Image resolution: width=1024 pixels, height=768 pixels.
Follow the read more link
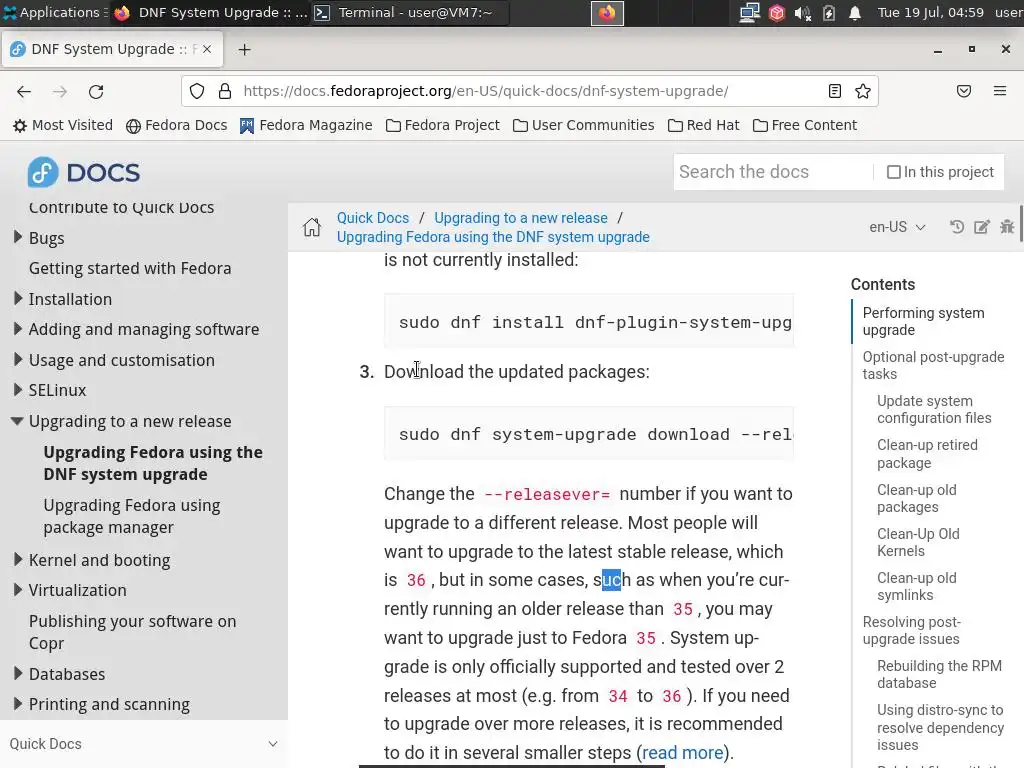coord(682,752)
